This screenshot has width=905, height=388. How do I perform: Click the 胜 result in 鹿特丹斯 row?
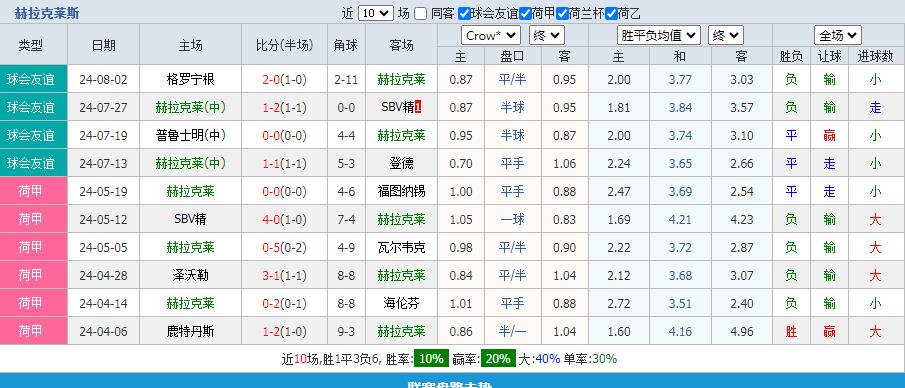click(791, 331)
